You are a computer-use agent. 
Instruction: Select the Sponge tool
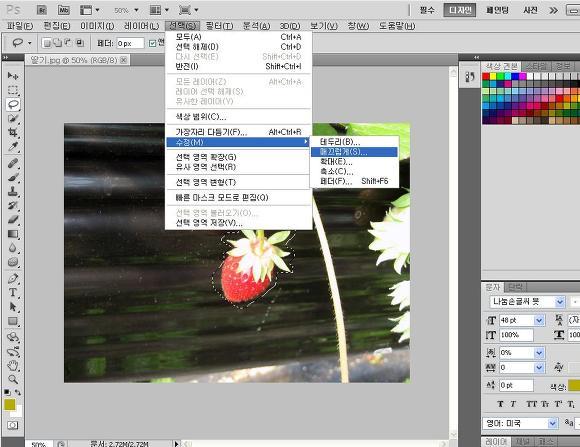tap(13, 262)
